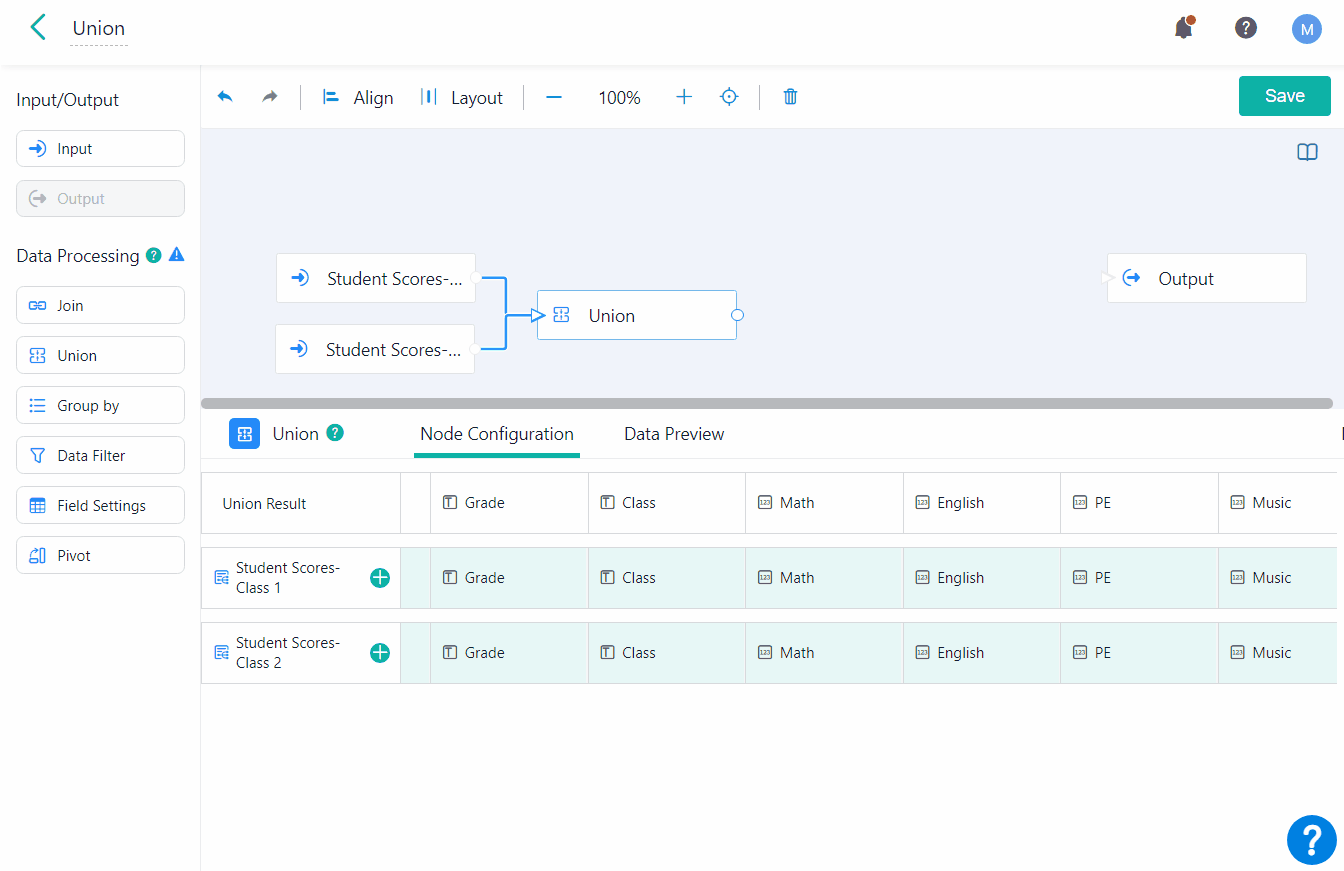Click Align in the toolbar

coord(358,97)
